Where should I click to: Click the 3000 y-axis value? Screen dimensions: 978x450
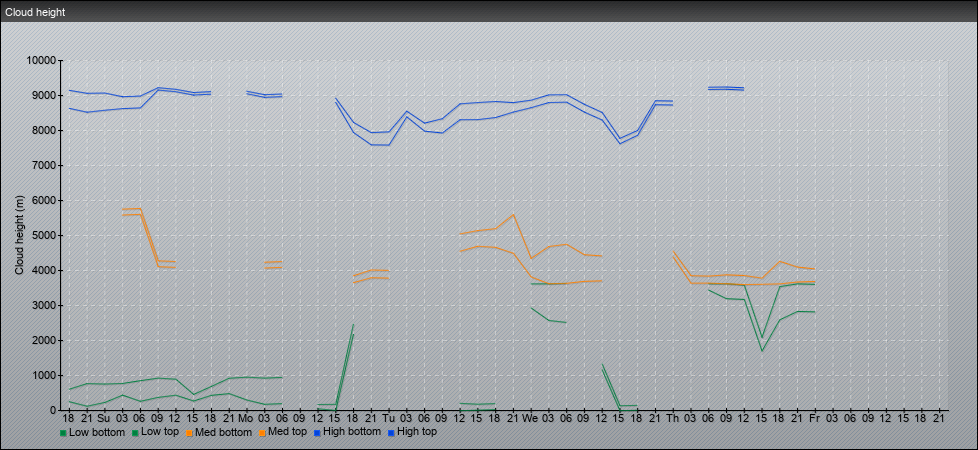(x=43, y=305)
